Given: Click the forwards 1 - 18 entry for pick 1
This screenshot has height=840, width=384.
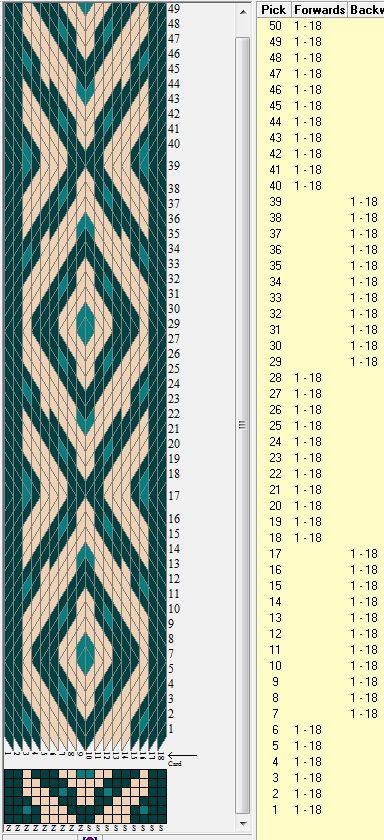Looking at the screenshot, I should 308,809.
